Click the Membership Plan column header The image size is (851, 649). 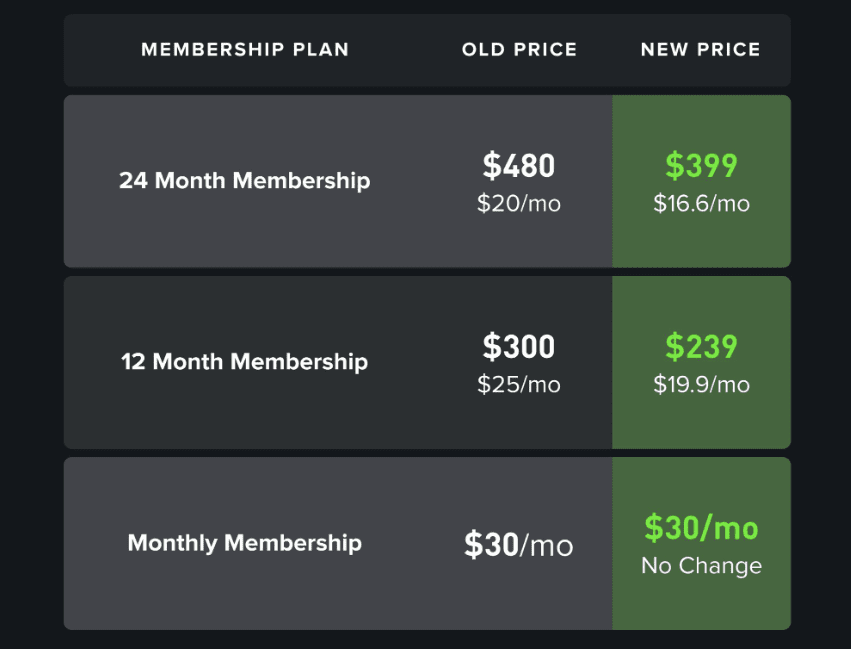click(x=245, y=50)
